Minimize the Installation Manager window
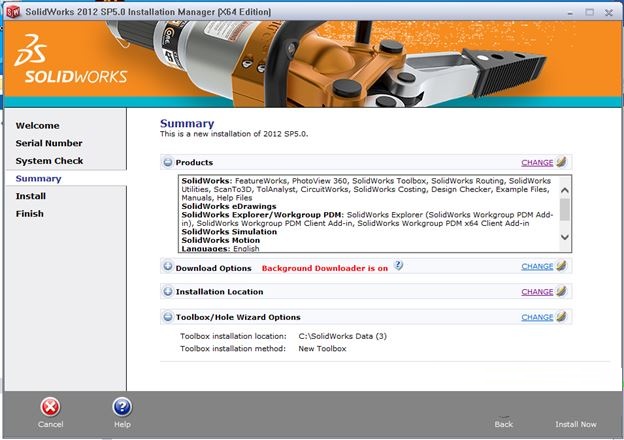Viewport: 624px width, 440px height. click(x=570, y=12)
